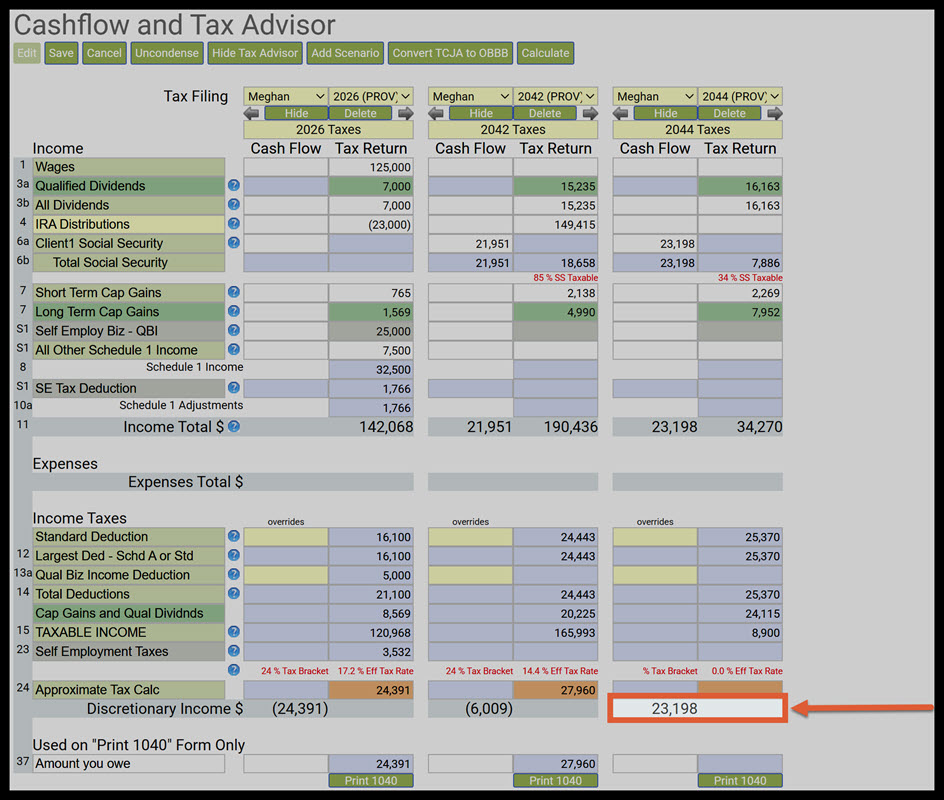Open help icon next to IRA Distributions

coord(234,224)
